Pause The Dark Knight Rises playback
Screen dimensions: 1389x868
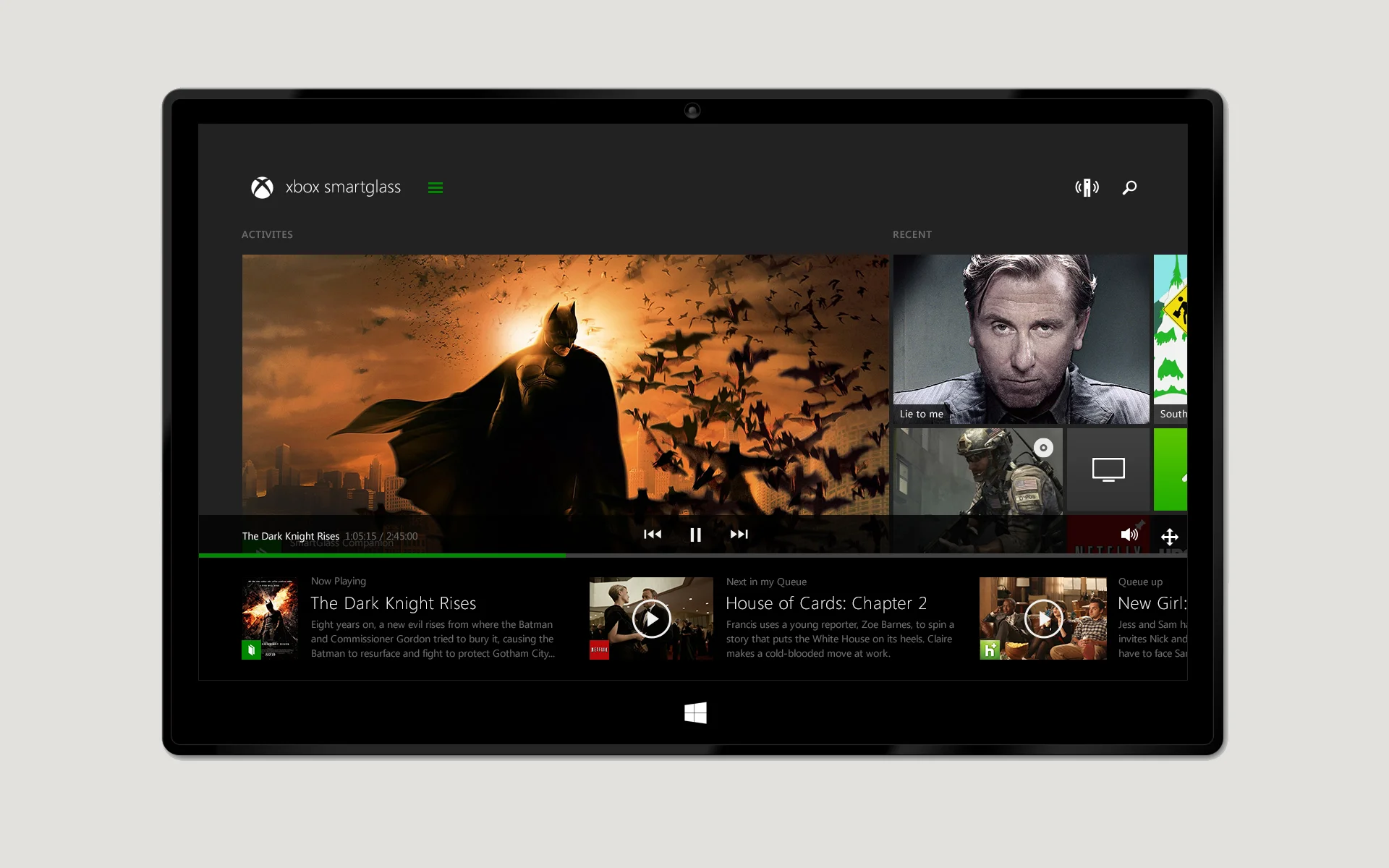[x=695, y=535]
